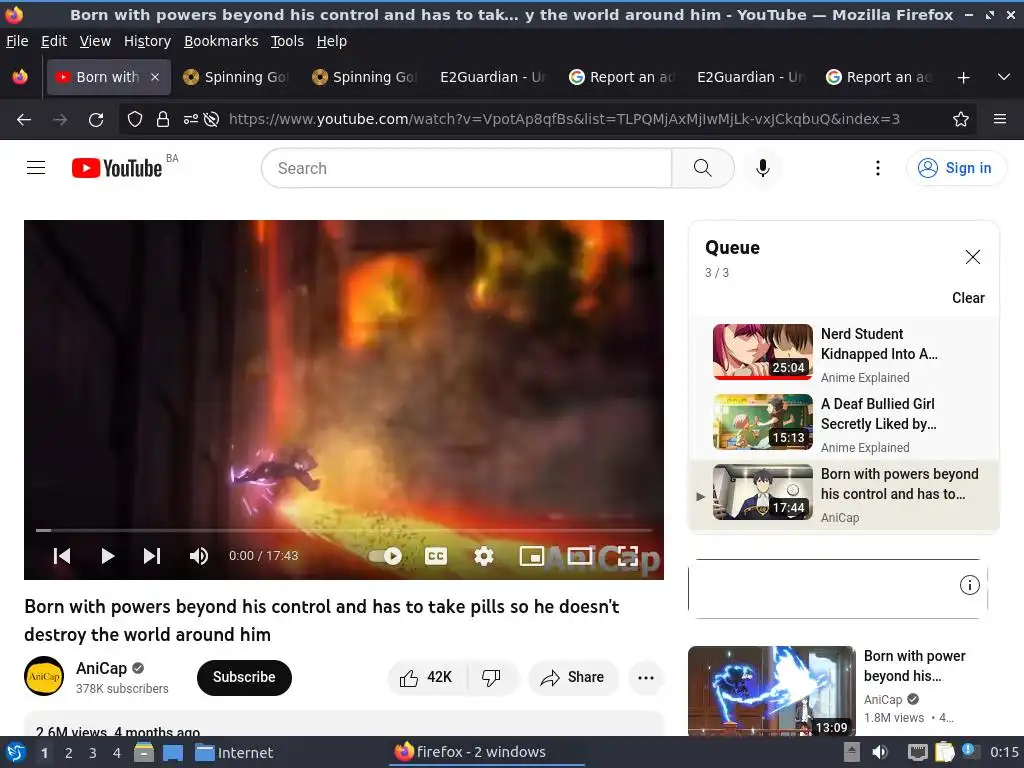Screen dimensions: 1024x768
Task: Open the Bookmarks menu
Action: point(221,41)
